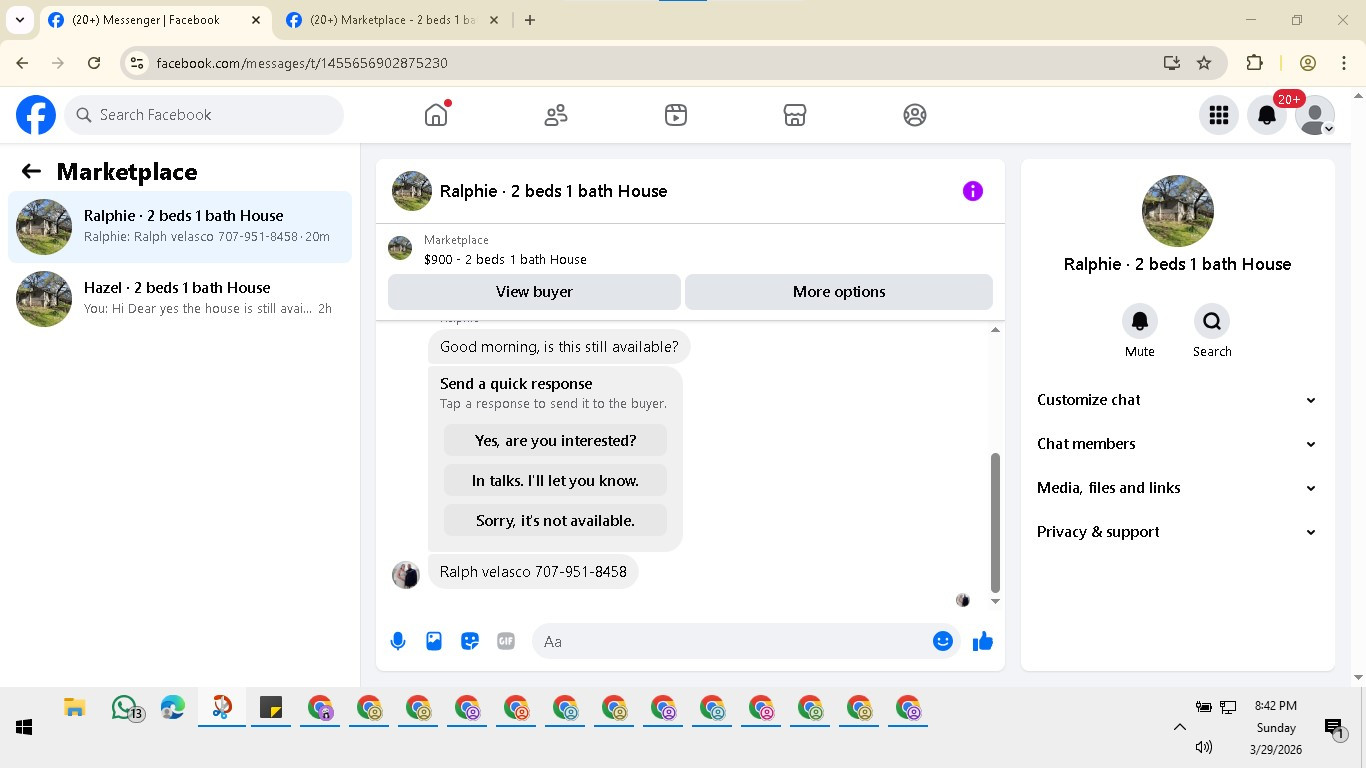View site information icon in address bar
Screen dimensions: 1366x768
137,63
